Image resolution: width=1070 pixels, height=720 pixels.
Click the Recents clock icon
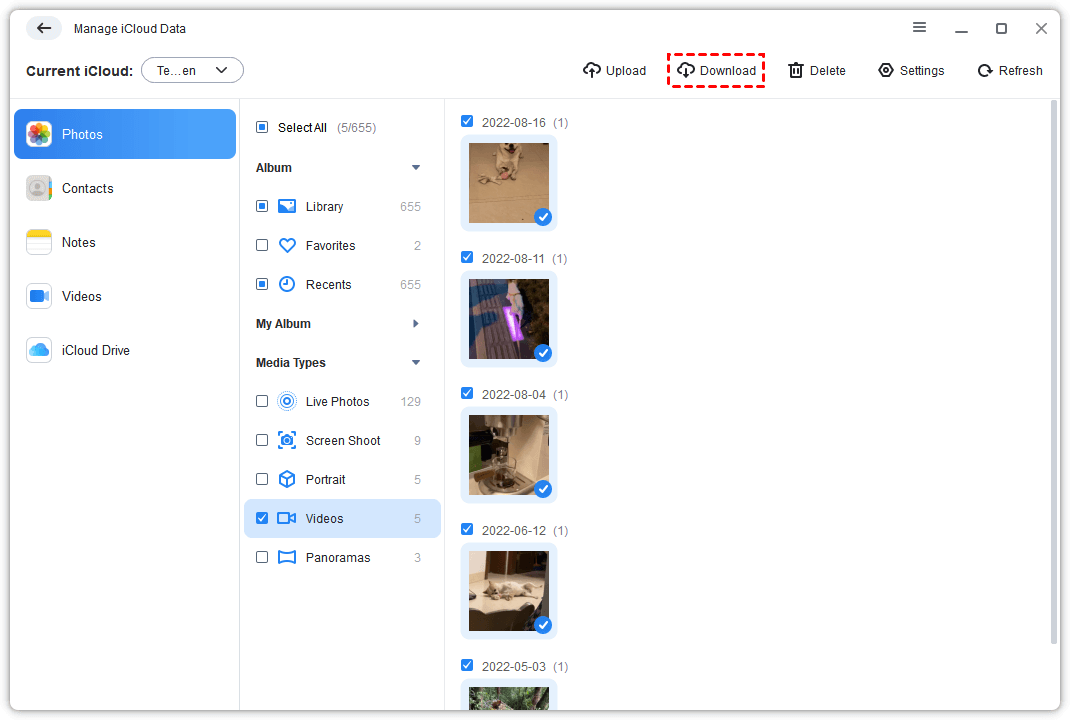pyautogui.click(x=287, y=284)
